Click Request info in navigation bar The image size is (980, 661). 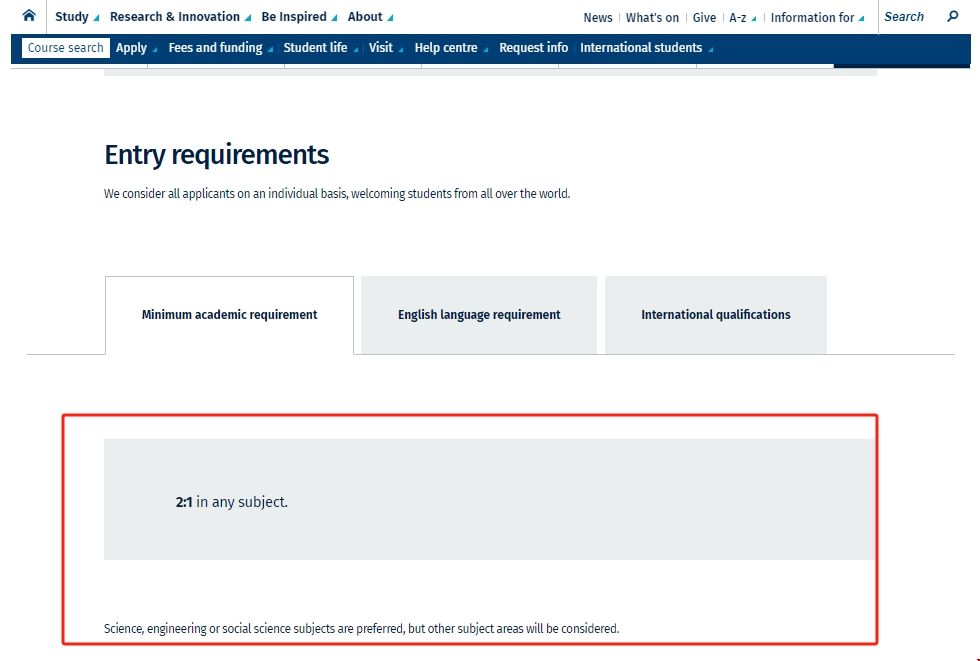coord(533,48)
